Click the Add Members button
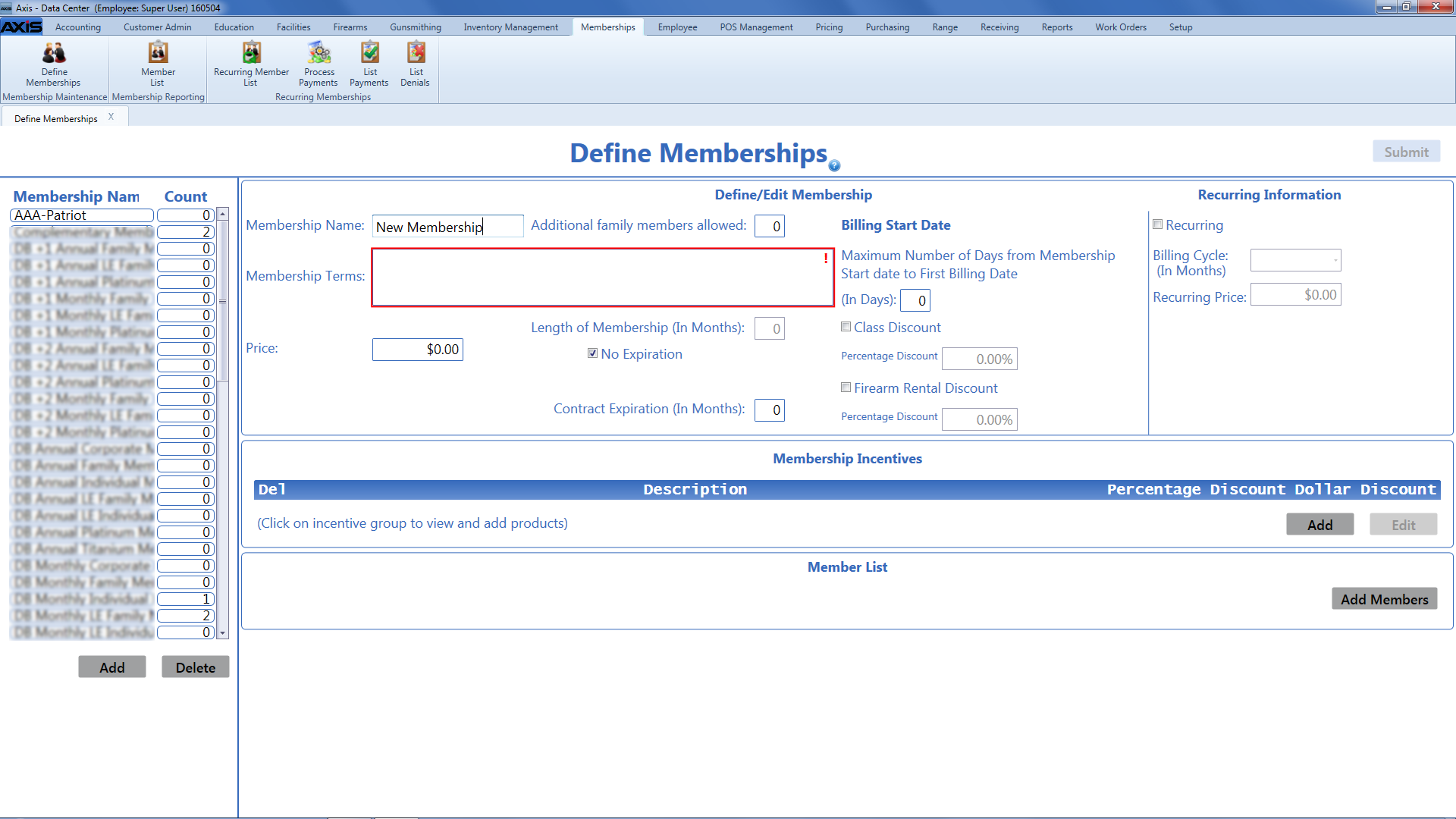This screenshot has width=1456, height=819. (1384, 599)
